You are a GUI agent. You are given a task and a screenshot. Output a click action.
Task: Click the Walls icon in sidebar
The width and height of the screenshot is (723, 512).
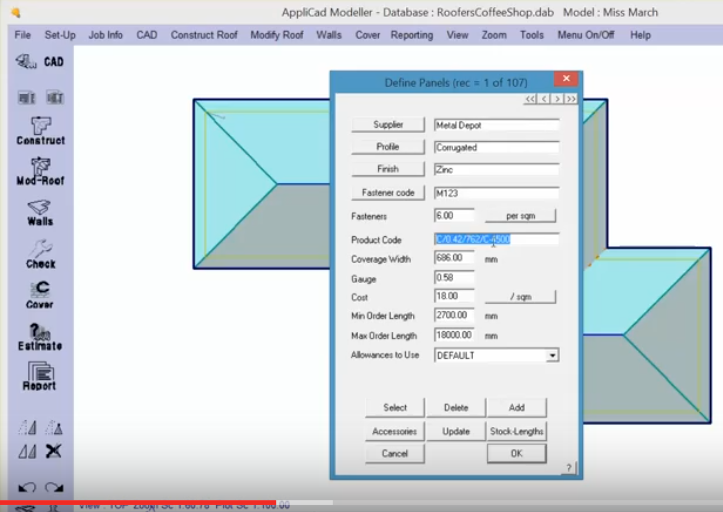[x=40, y=211]
